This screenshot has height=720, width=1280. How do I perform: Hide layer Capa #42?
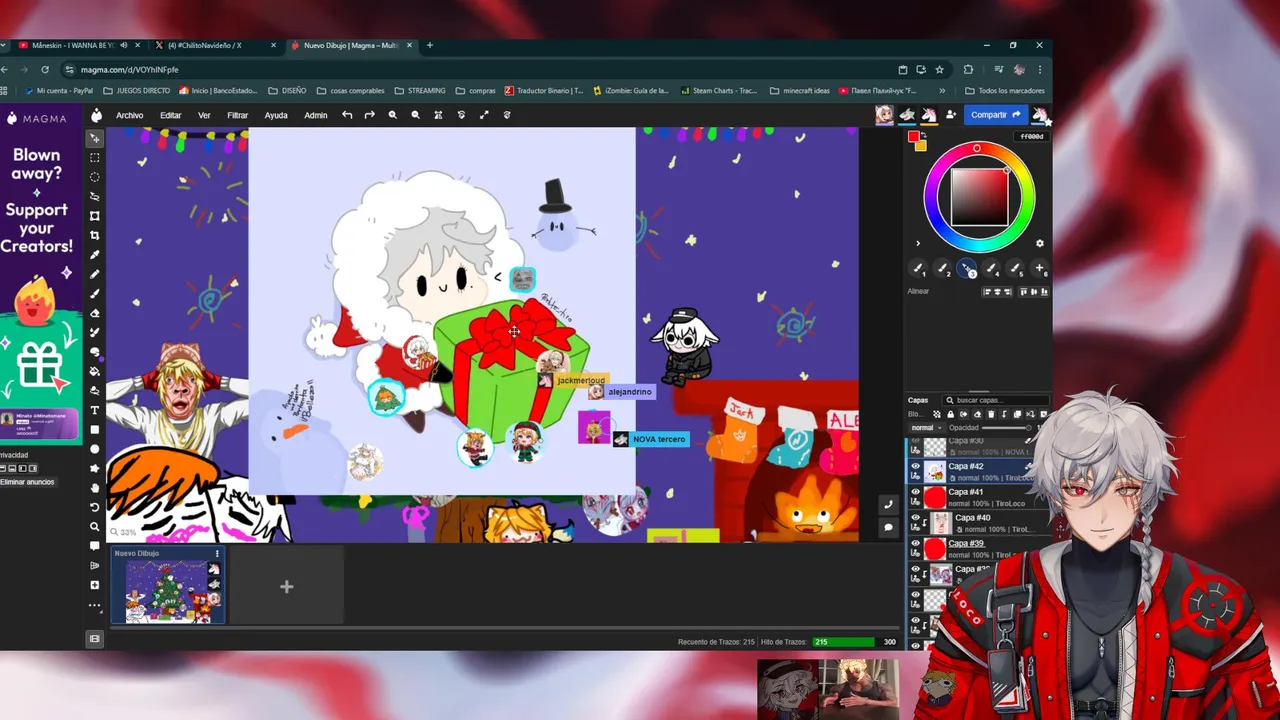(915, 466)
